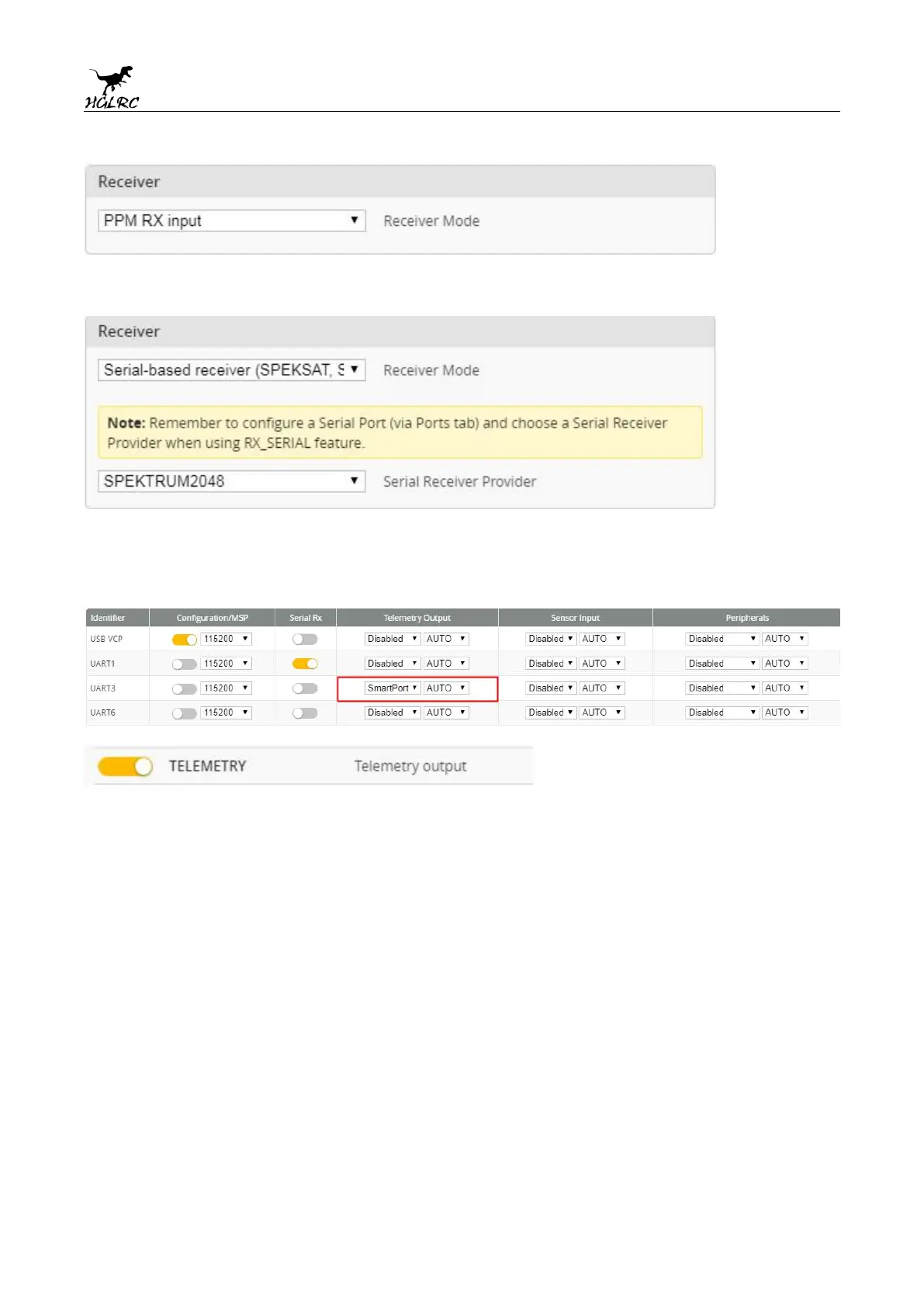Image resolution: width=924 pixels, height=1307 pixels.
Task: Disable UART1 Serial Rx switch
Action: 305,664
